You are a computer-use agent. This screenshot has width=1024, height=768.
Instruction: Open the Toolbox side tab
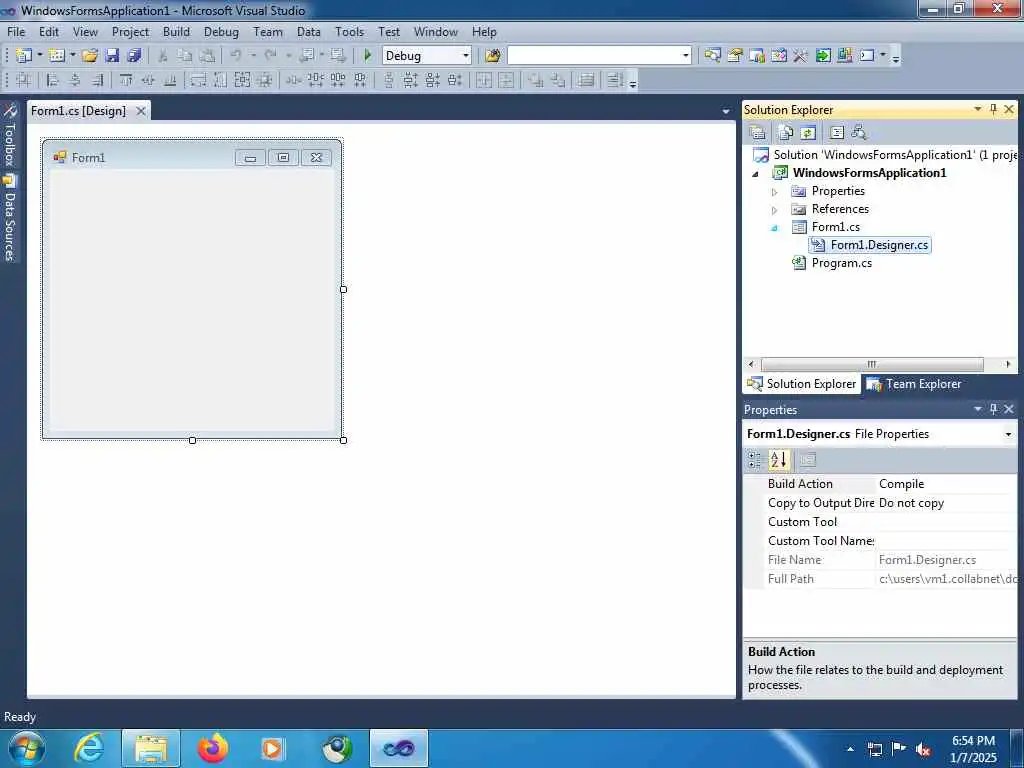coord(9,135)
